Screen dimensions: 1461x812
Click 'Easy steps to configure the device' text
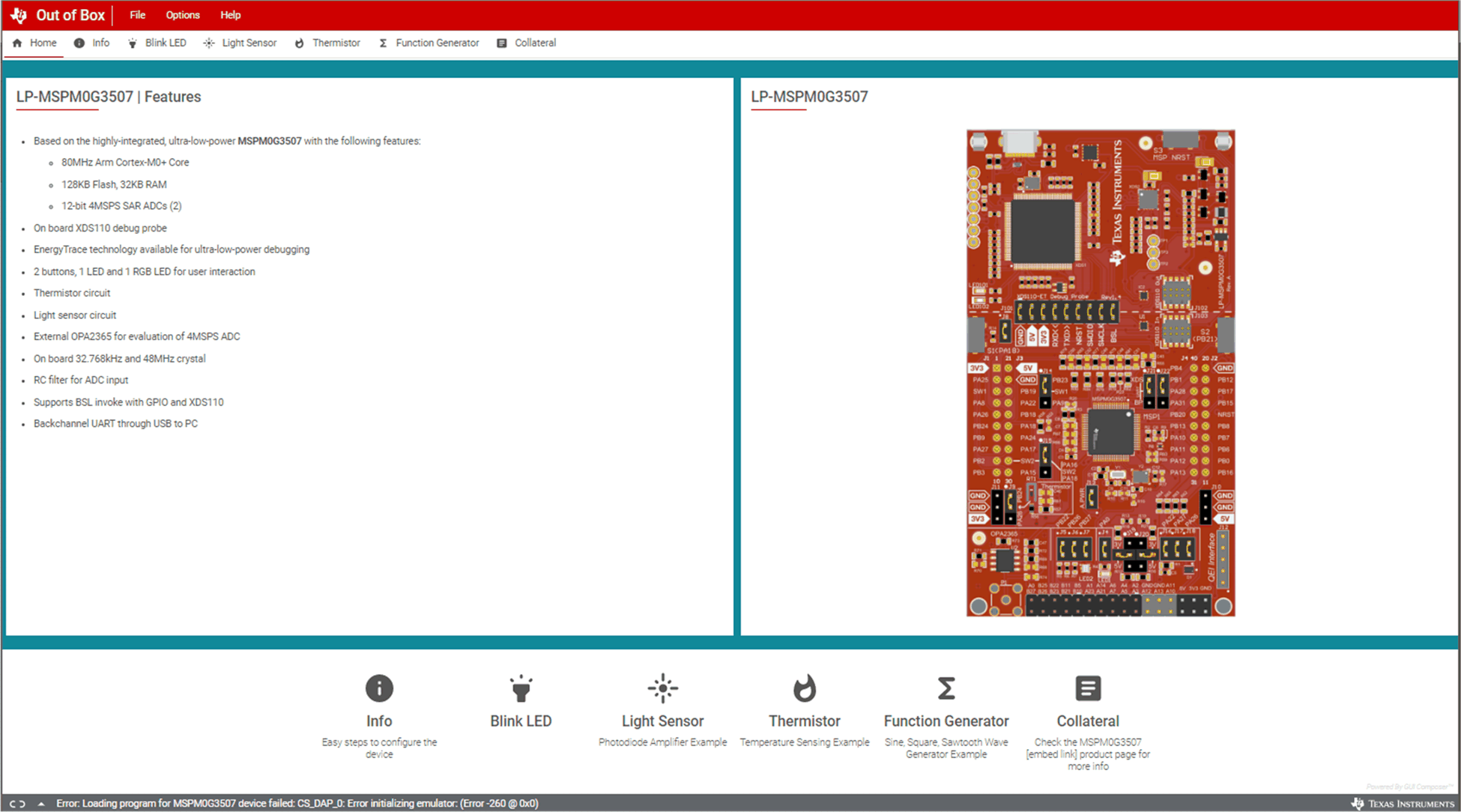[379, 748]
